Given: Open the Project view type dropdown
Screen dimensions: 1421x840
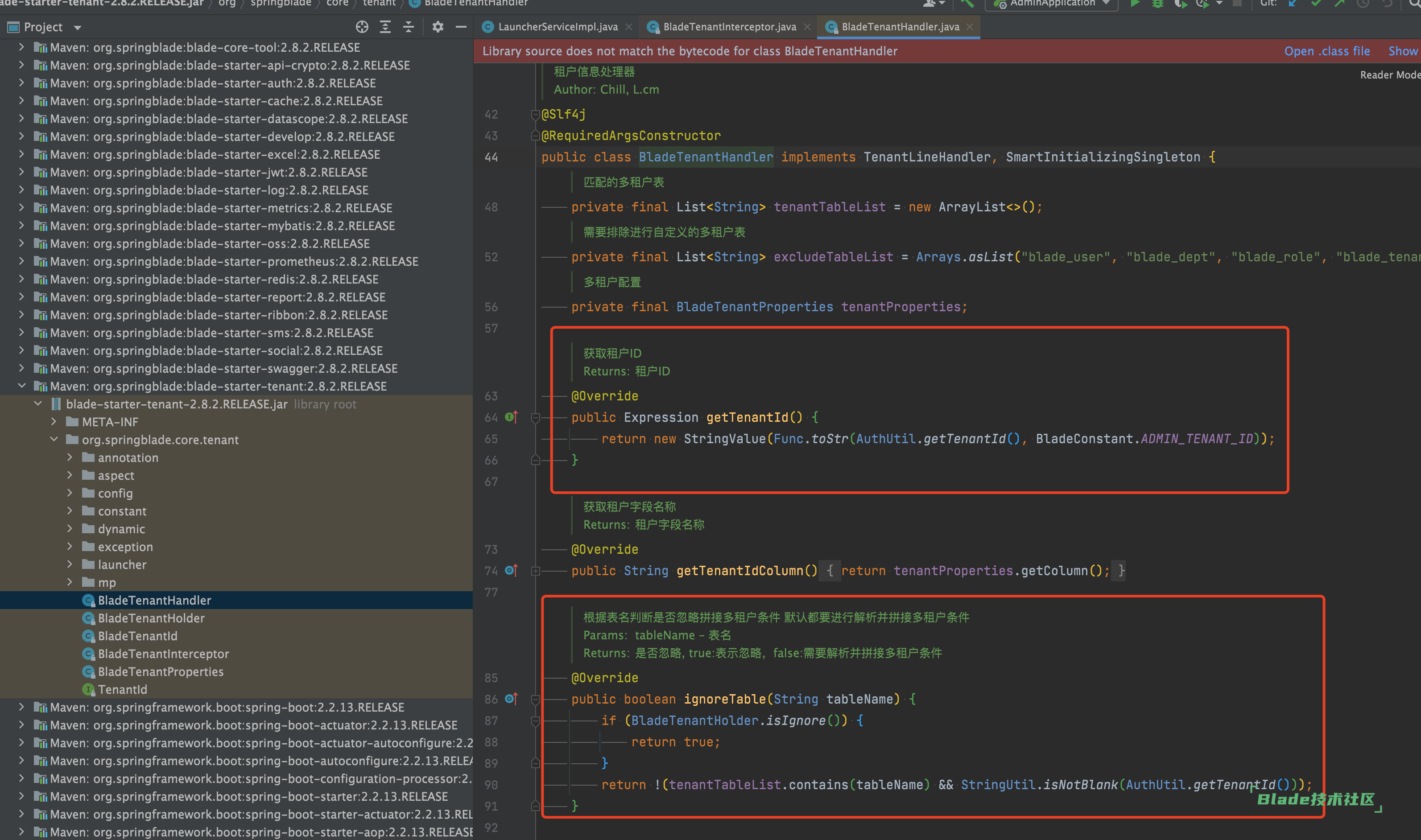Looking at the screenshot, I should tap(78, 27).
